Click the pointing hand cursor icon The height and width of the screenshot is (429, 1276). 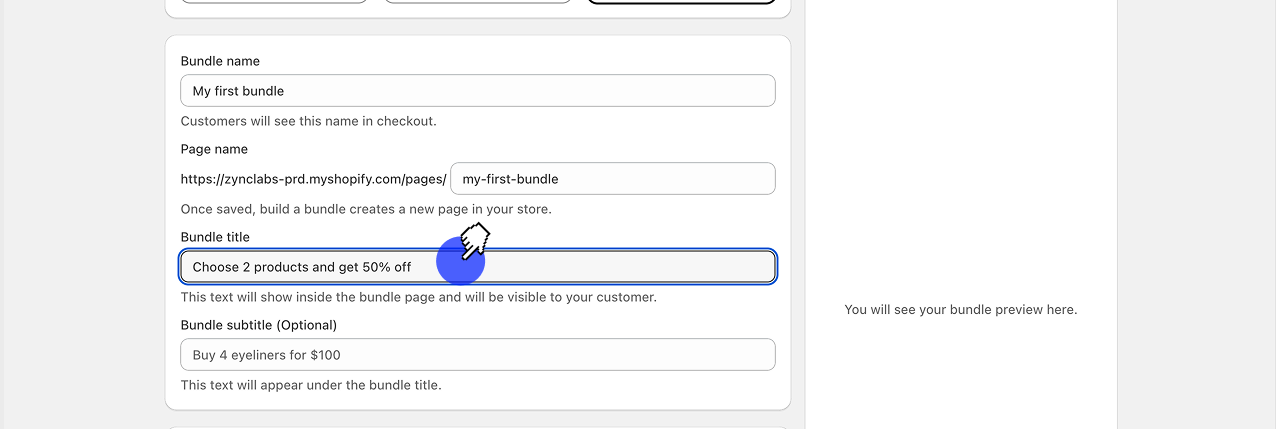(474, 241)
